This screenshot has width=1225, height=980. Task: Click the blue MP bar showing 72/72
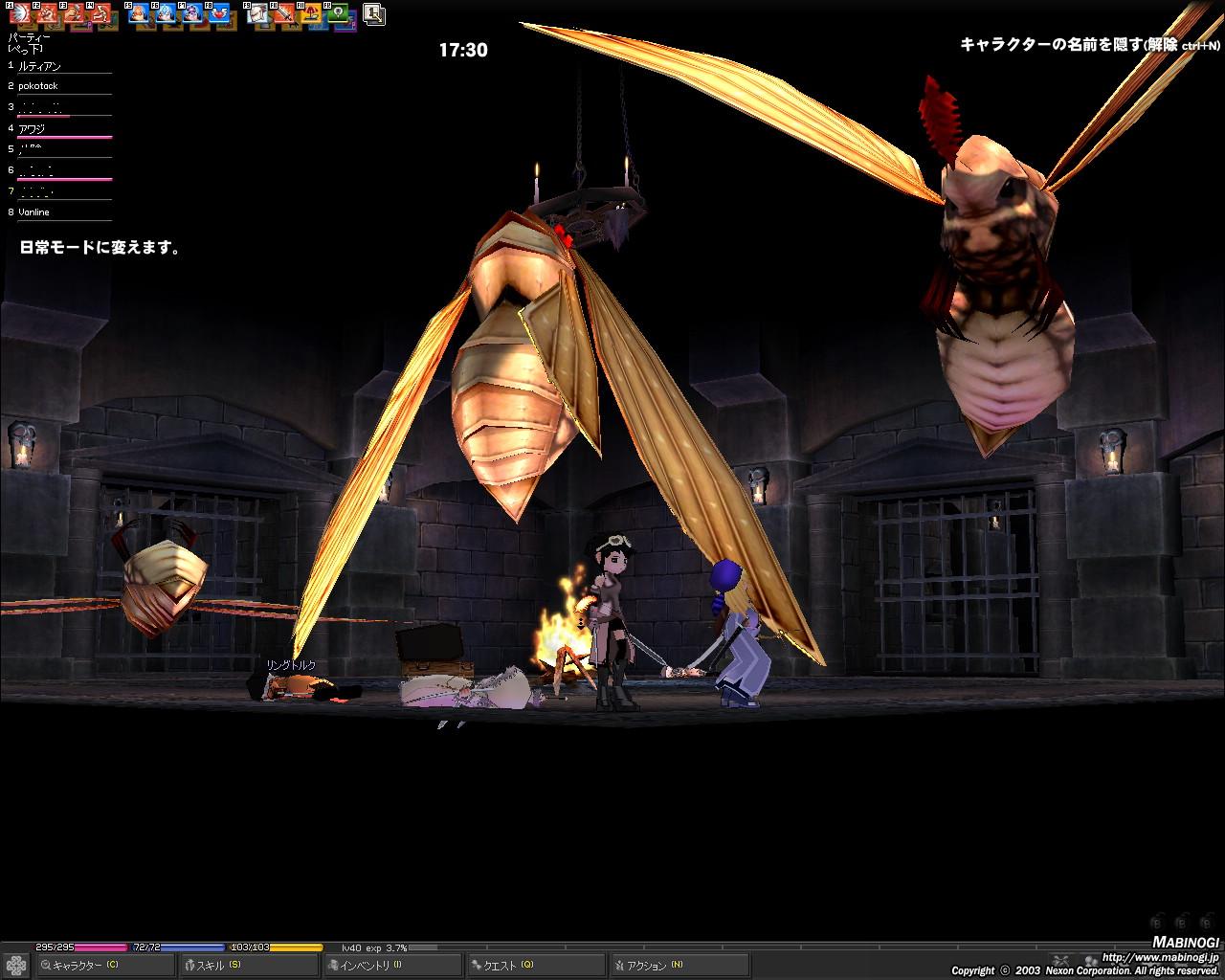(178, 947)
